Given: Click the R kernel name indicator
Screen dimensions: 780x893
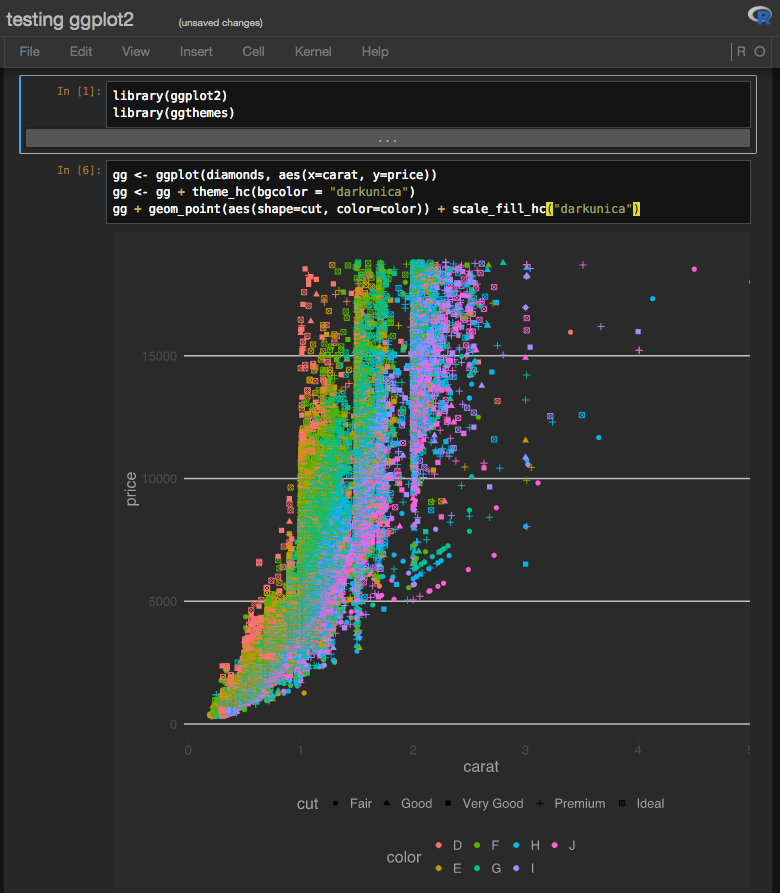Looking at the screenshot, I should [x=741, y=52].
